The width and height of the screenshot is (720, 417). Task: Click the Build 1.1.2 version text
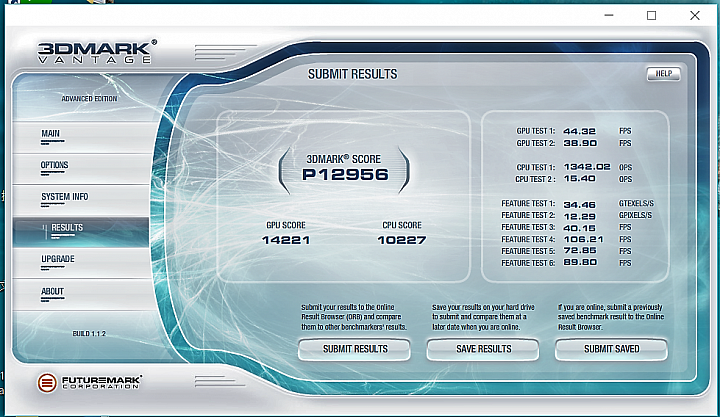pyautogui.click(x=89, y=333)
